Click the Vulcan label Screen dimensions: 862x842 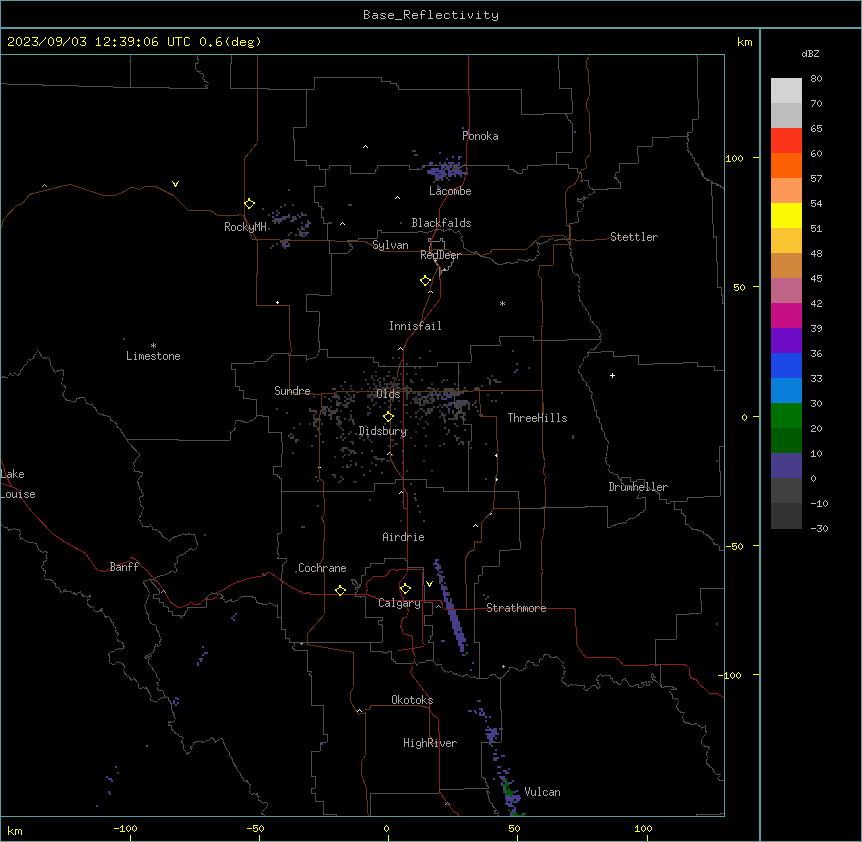(543, 792)
